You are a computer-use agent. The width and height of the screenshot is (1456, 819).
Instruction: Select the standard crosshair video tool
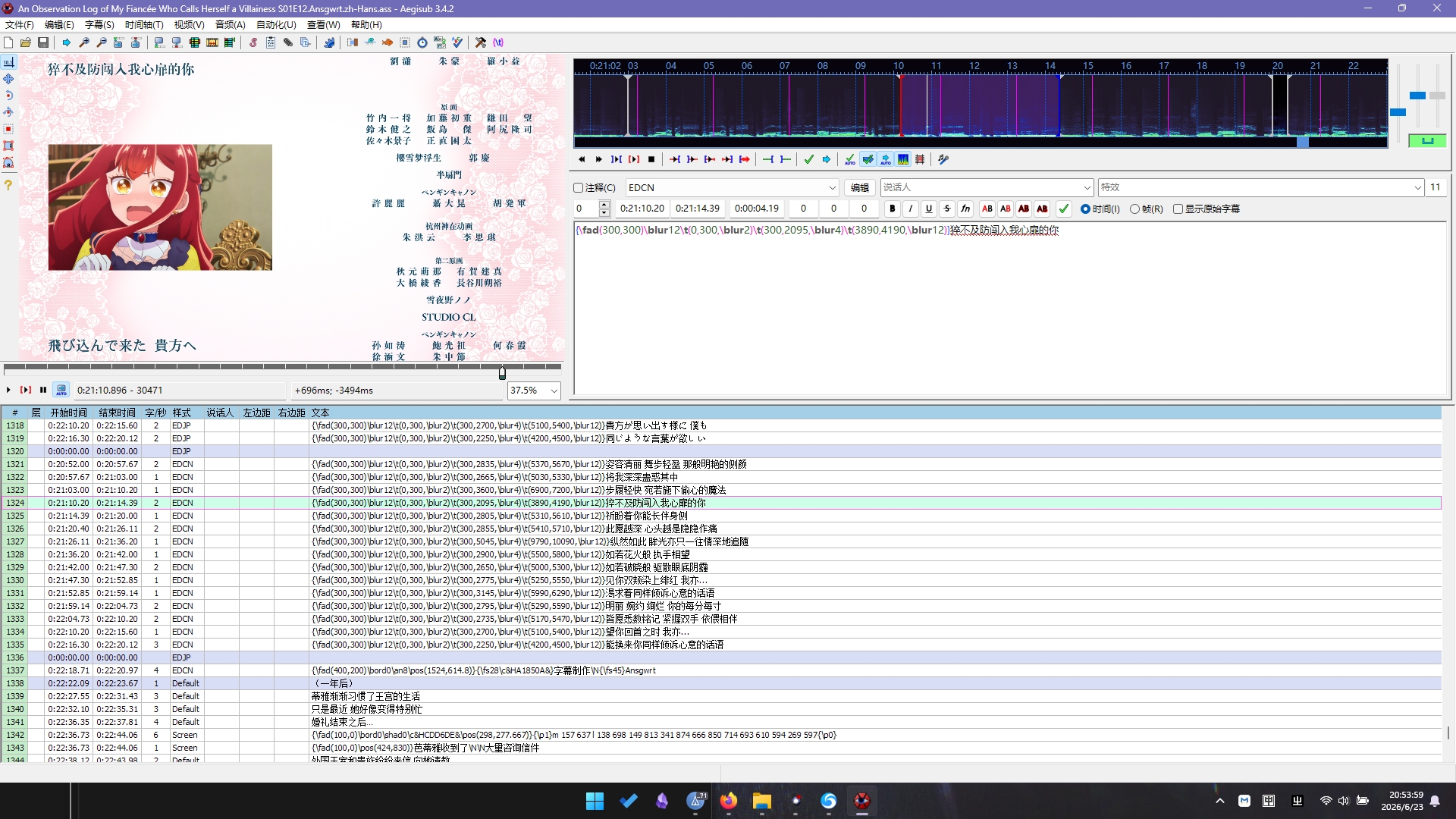(8, 62)
